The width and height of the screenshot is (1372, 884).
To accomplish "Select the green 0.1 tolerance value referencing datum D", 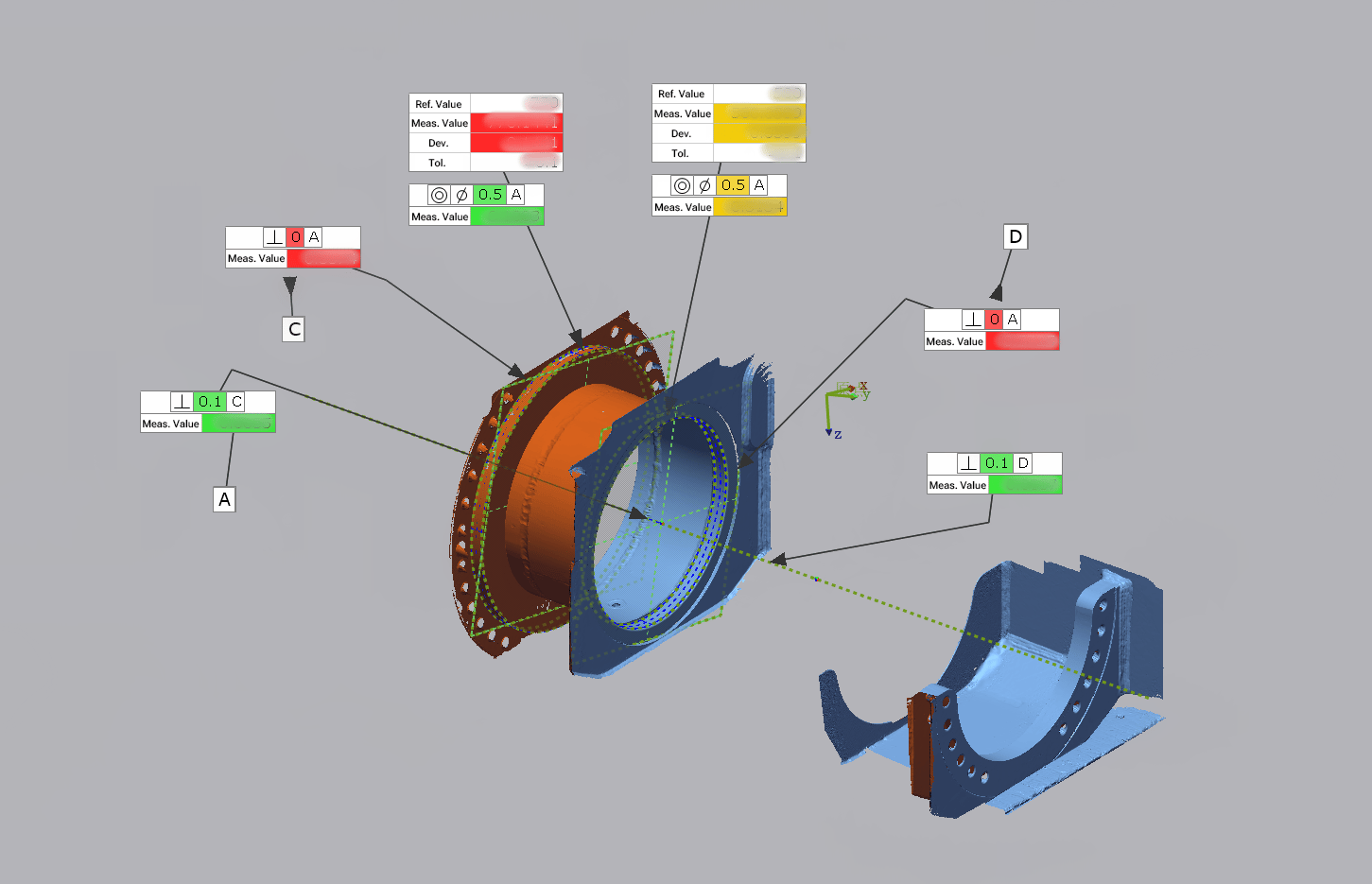I will click(997, 463).
